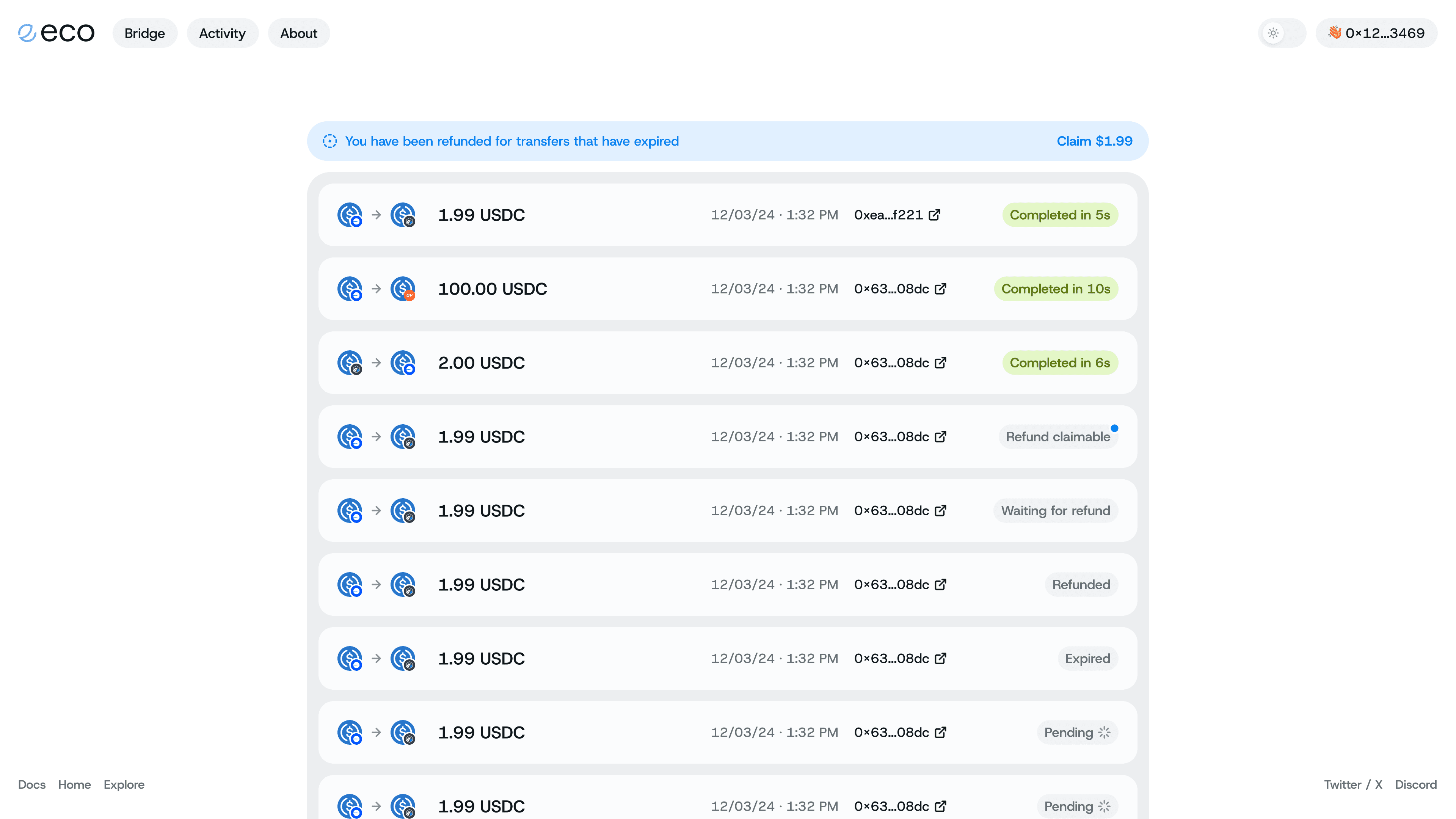Click the 100.00 USDC amount
Viewport: 1456px width, 819px height.
[x=492, y=289]
